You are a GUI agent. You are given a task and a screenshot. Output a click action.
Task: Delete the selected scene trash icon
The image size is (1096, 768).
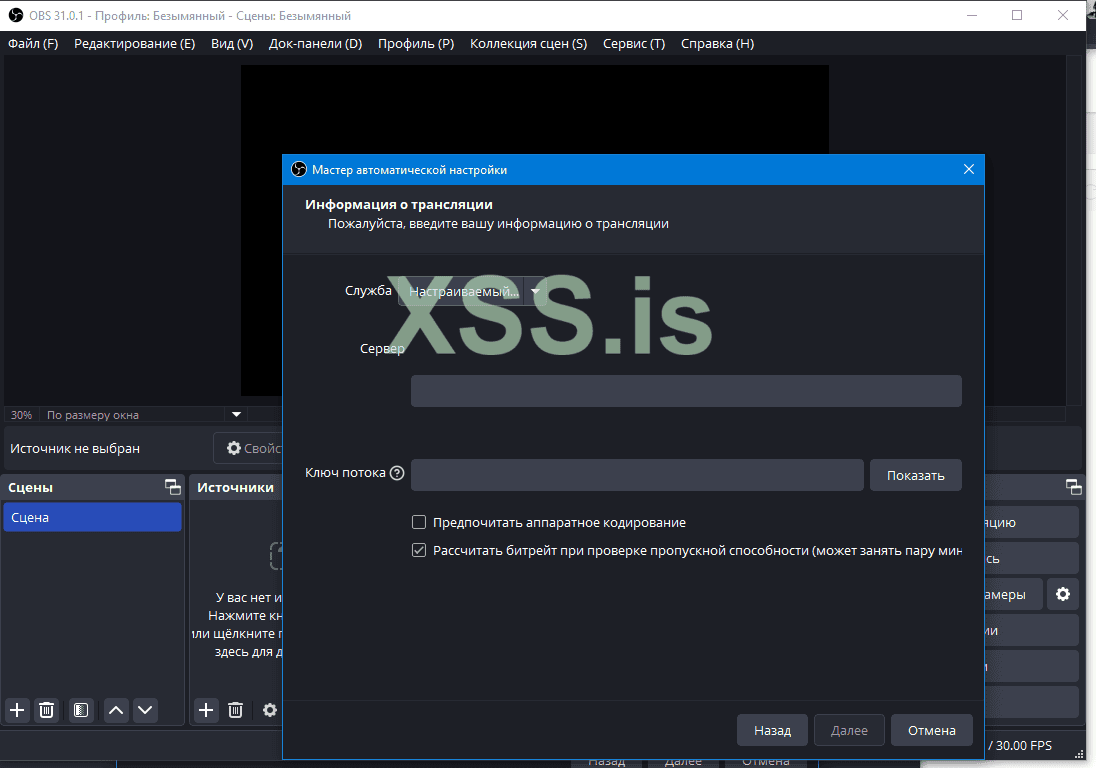[x=46, y=710]
